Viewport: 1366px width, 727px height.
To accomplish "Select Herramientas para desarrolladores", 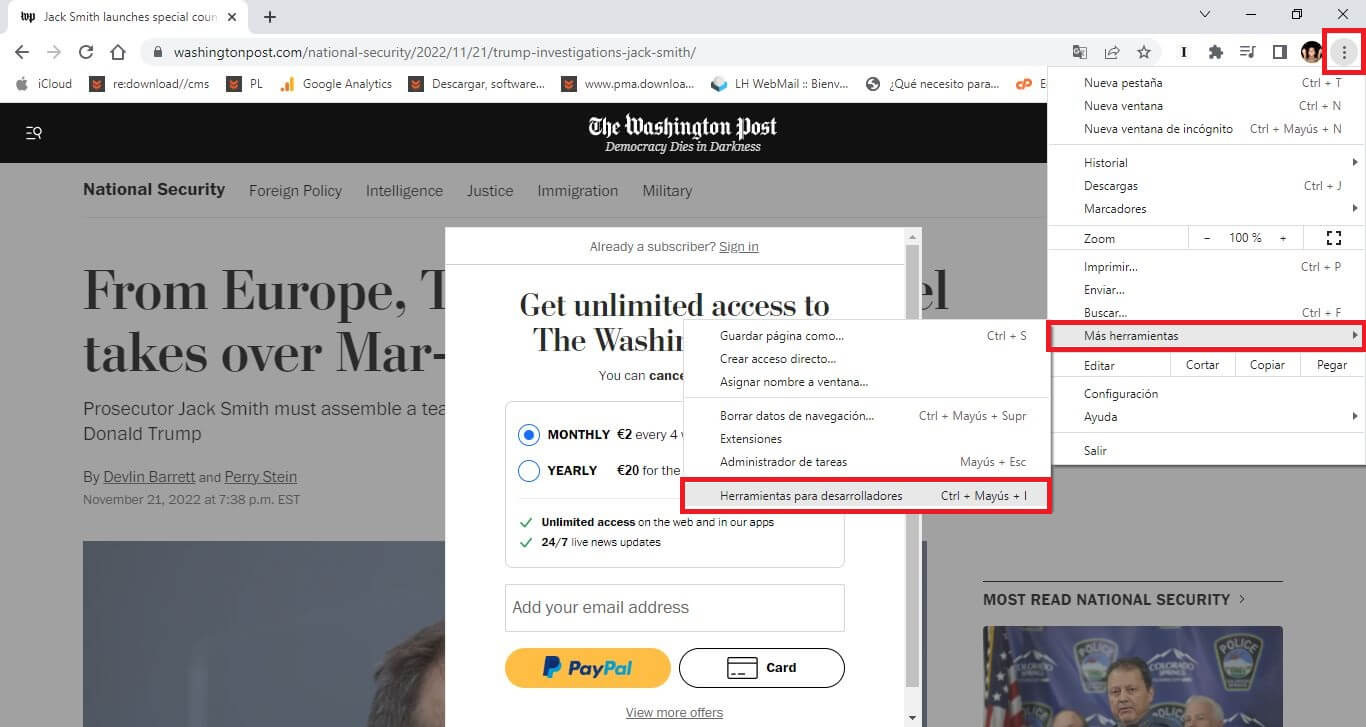I will [x=866, y=496].
